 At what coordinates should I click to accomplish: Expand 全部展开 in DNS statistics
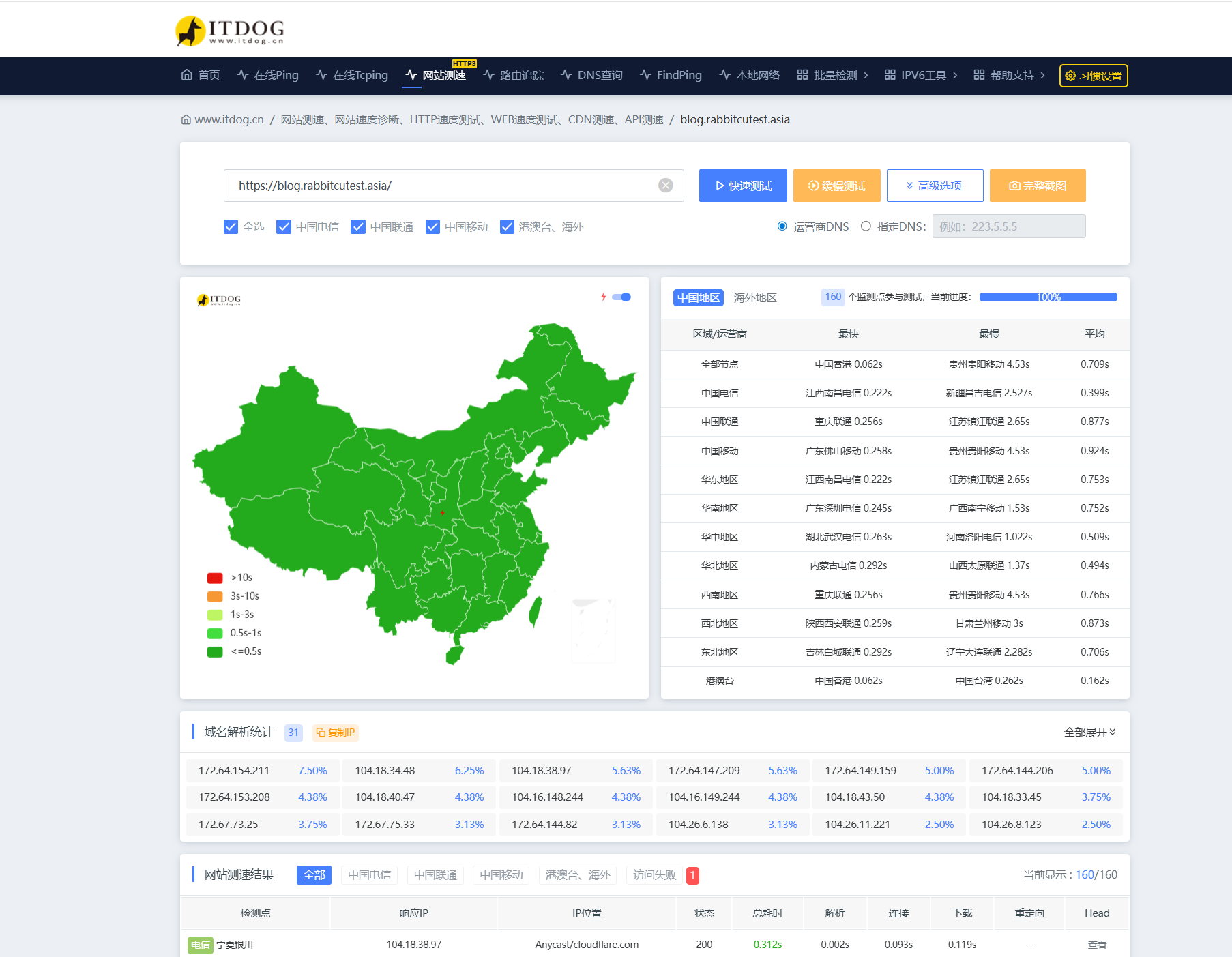tap(1089, 732)
